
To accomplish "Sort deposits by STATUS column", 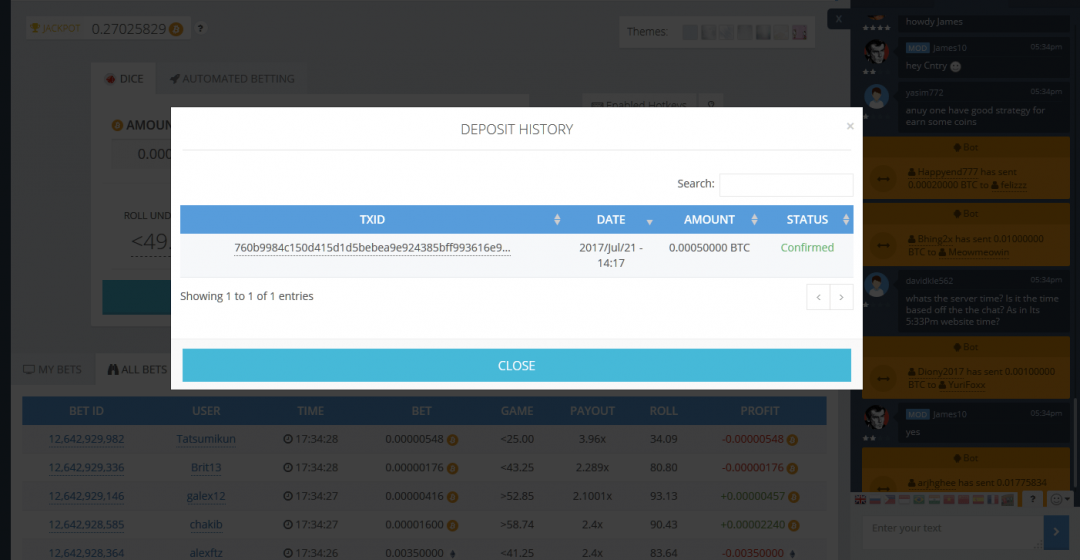I will [x=807, y=220].
